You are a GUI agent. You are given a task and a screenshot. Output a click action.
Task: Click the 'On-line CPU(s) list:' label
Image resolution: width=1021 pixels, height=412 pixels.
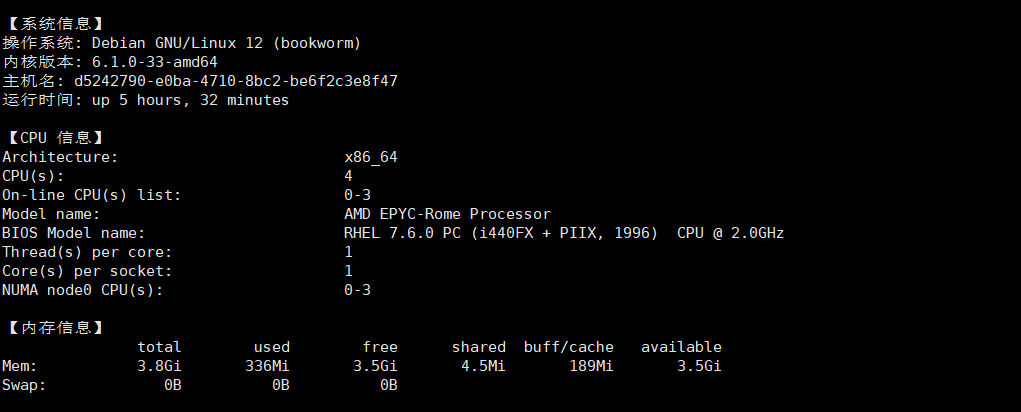point(92,195)
